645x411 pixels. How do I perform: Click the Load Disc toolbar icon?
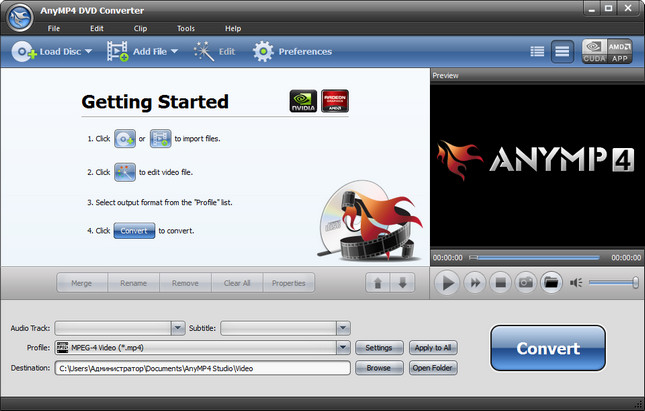click(x=25, y=50)
